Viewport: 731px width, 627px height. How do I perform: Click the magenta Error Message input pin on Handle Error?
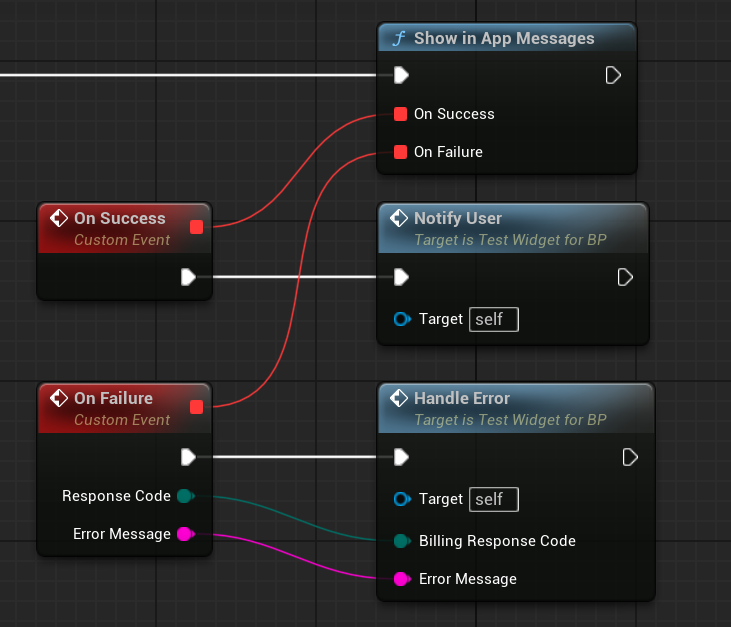pos(402,579)
